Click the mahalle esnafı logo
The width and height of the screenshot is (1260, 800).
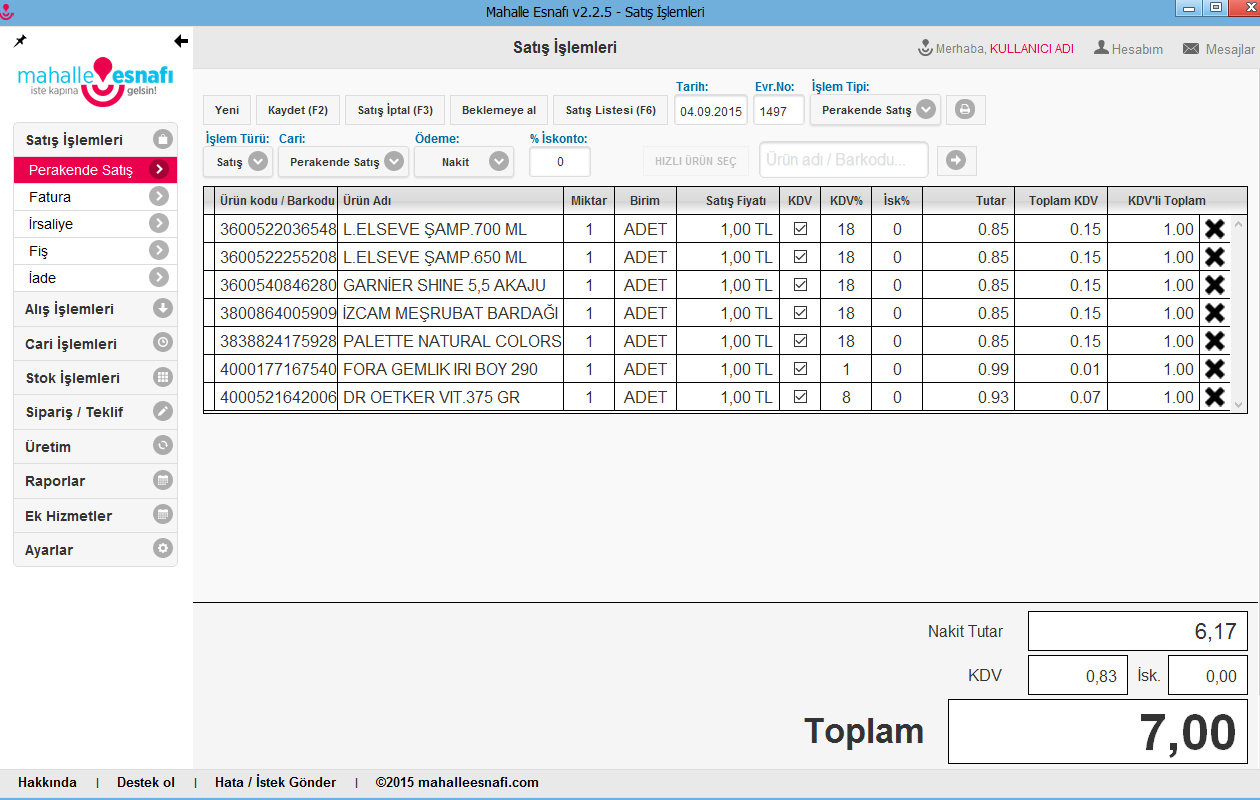tap(96, 82)
